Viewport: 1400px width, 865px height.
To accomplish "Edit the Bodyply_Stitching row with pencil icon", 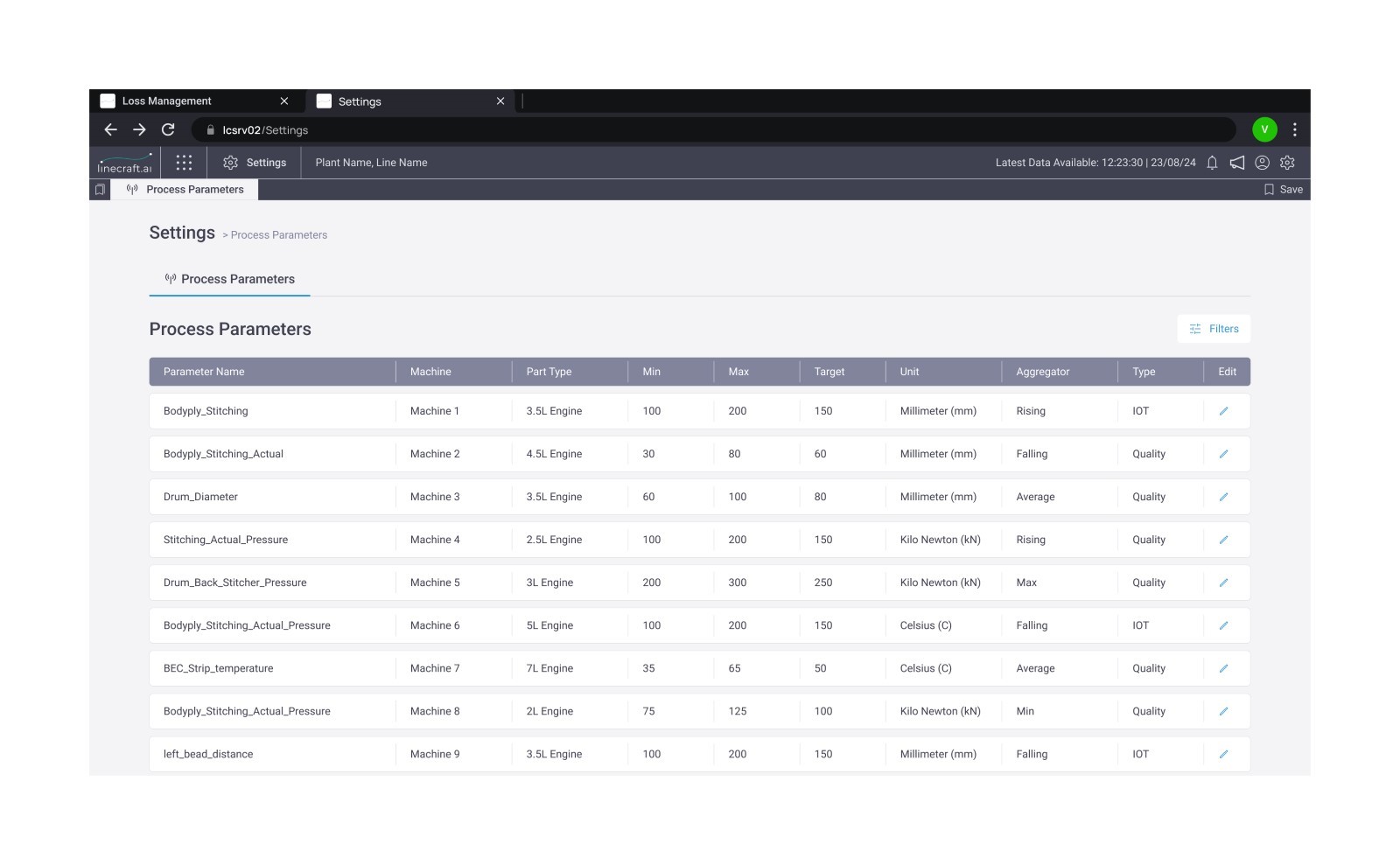I will pos(1223,411).
